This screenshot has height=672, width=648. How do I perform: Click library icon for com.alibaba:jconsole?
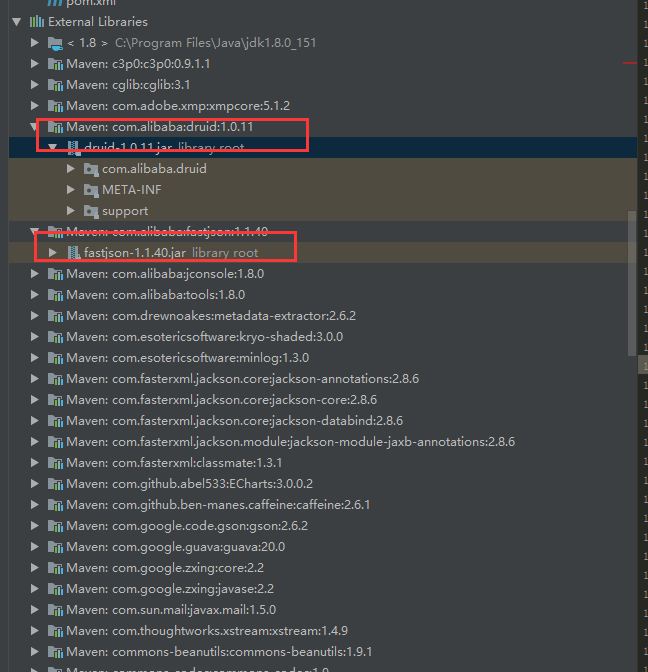55,274
